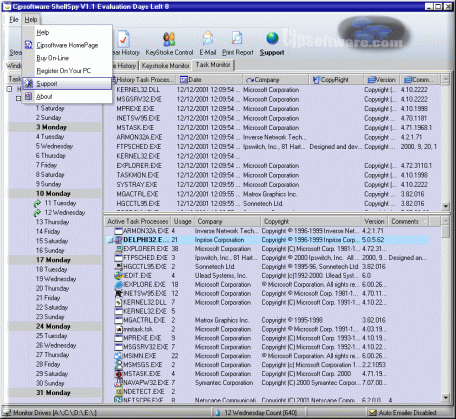Screen dimensions: 456x419
Task: Click the IEDIT.EXE process icon
Action: pyautogui.click(x=118, y=276)
